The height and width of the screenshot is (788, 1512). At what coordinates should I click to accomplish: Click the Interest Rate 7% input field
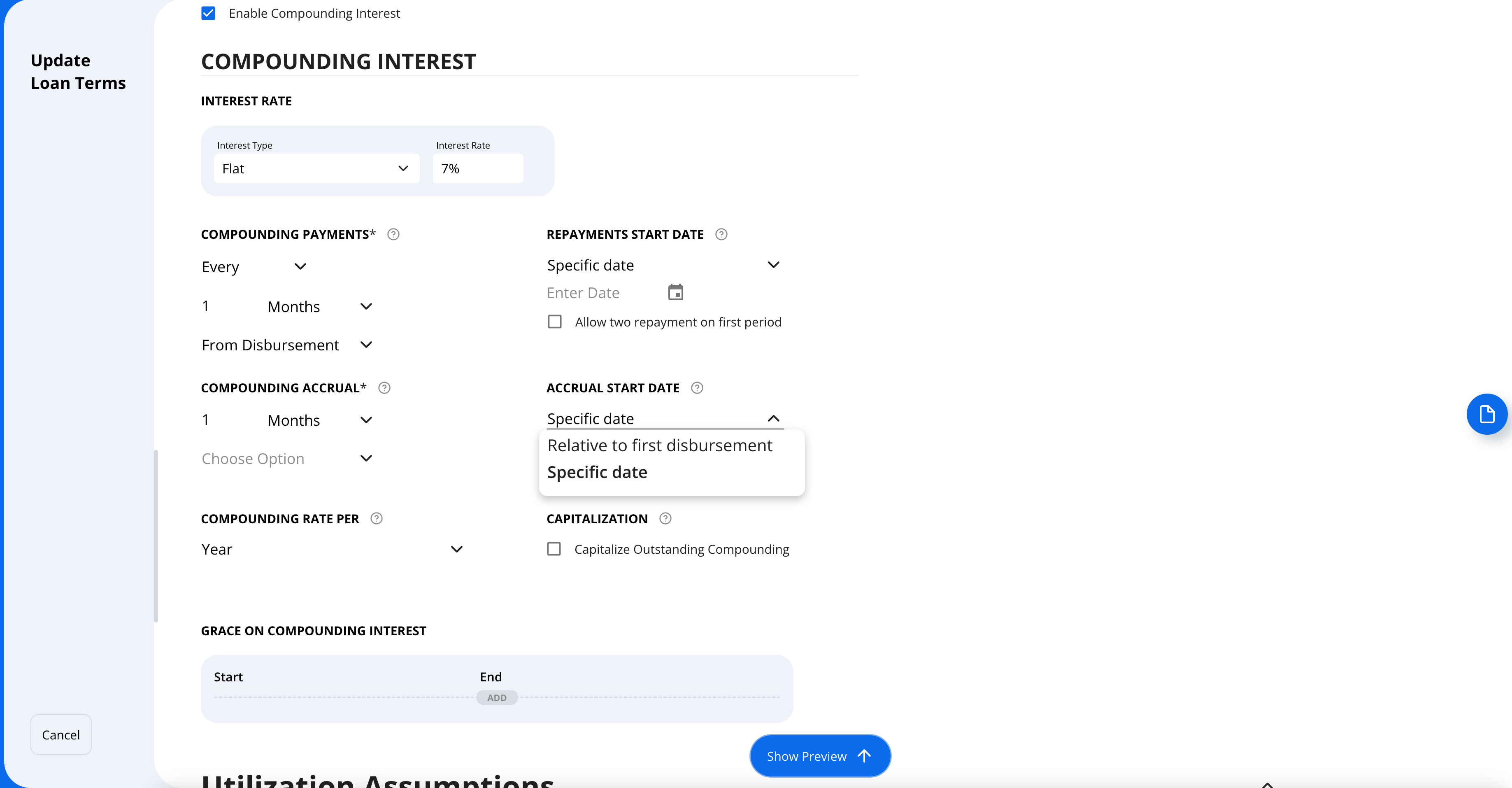(x=478, y=168)
